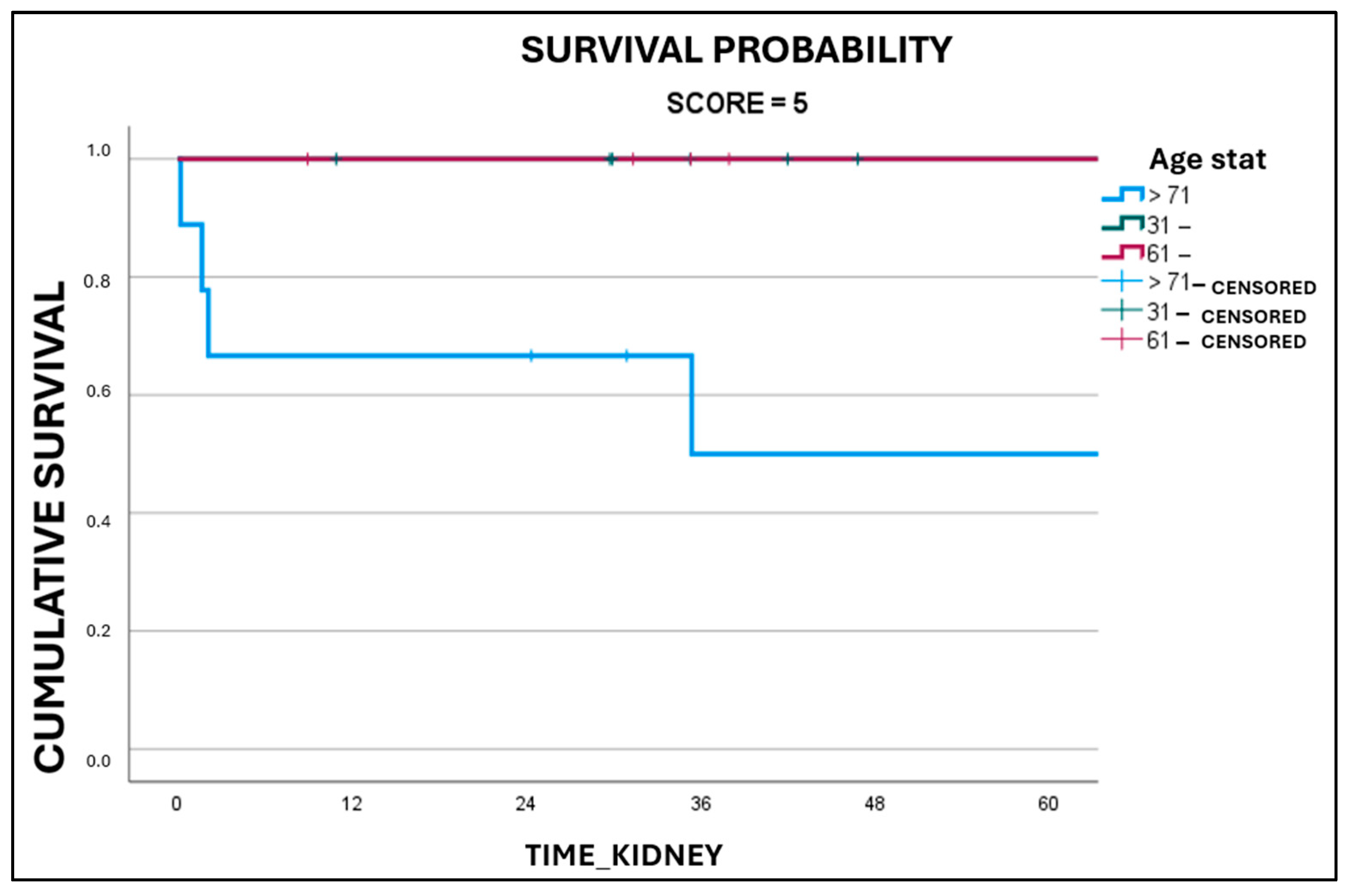Image resolution: width=1353 pixels, height=896 pixels.
Task: Select the CUMULATIVE SURVIVAL y-axis label
Action: (50, 527)
